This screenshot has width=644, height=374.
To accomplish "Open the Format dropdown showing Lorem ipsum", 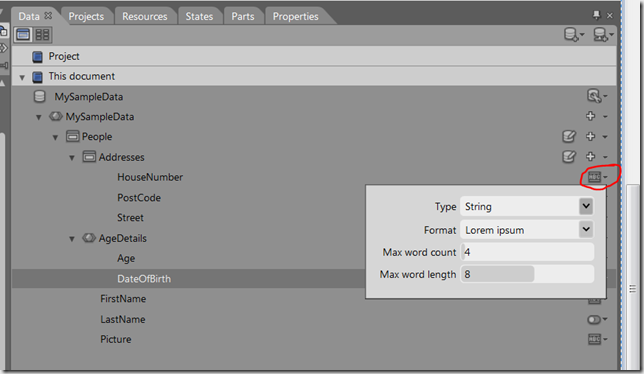I will (527, 230).
